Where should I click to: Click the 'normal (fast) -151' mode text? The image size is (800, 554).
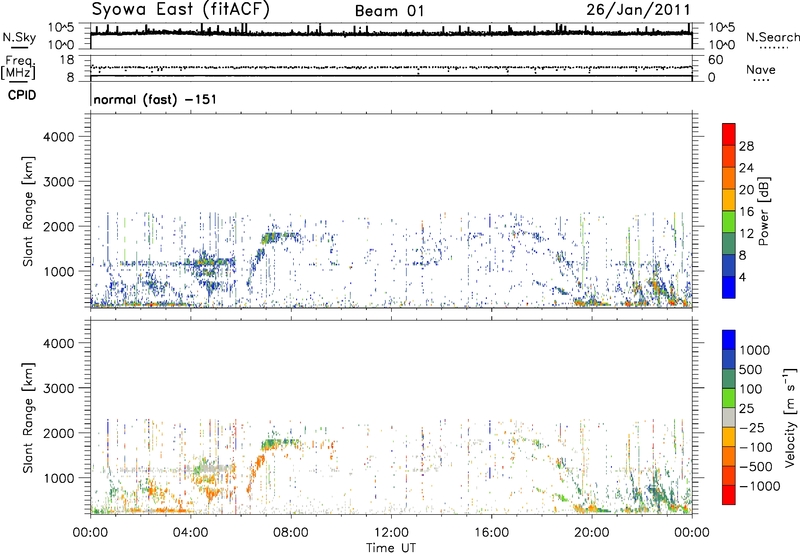155,99
